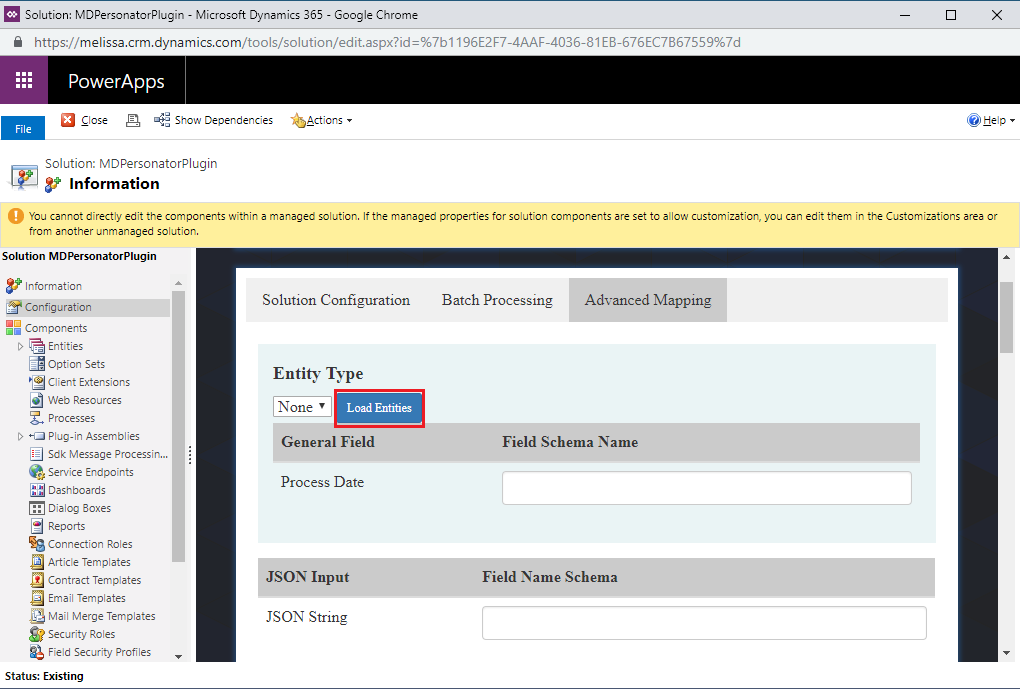The height and width of the screenshot is (689, 1020).
Task: Click the Mail Merge Templates icon
Action: pos(37,616)
